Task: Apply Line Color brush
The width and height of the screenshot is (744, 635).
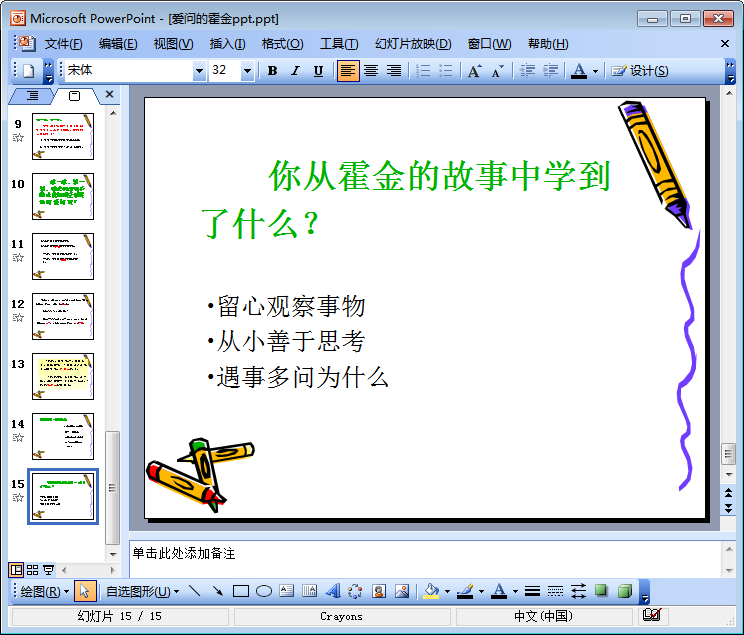Action: pos(465,591)
